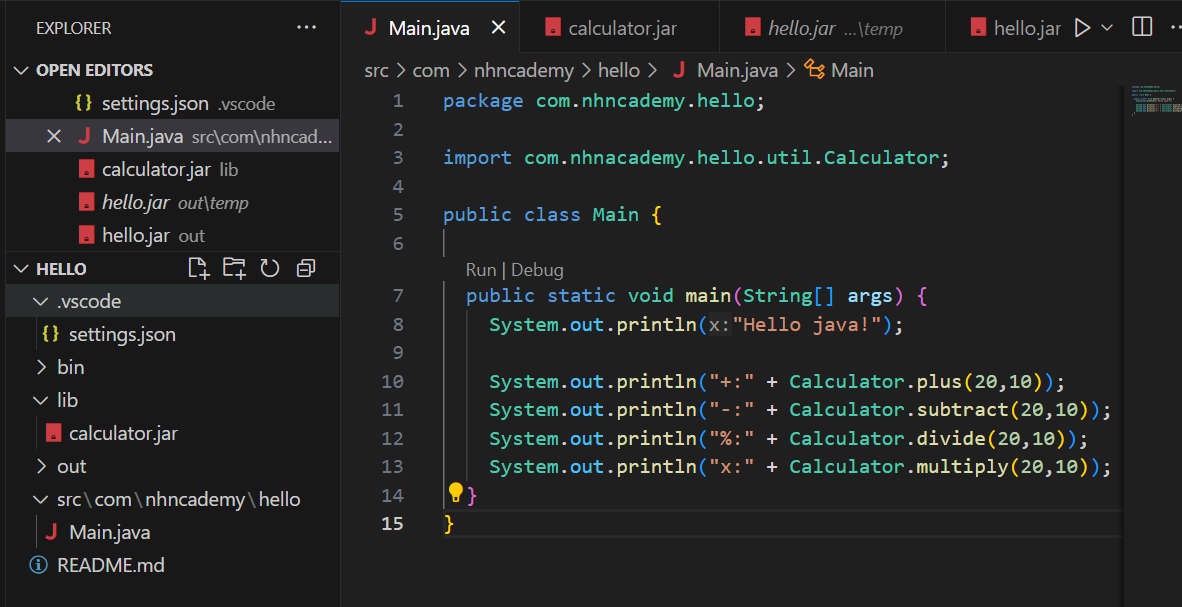This screenshot has height=607, width=1182.
Task: Open the run options dropdown arrow
Action: pos(1107,29)
